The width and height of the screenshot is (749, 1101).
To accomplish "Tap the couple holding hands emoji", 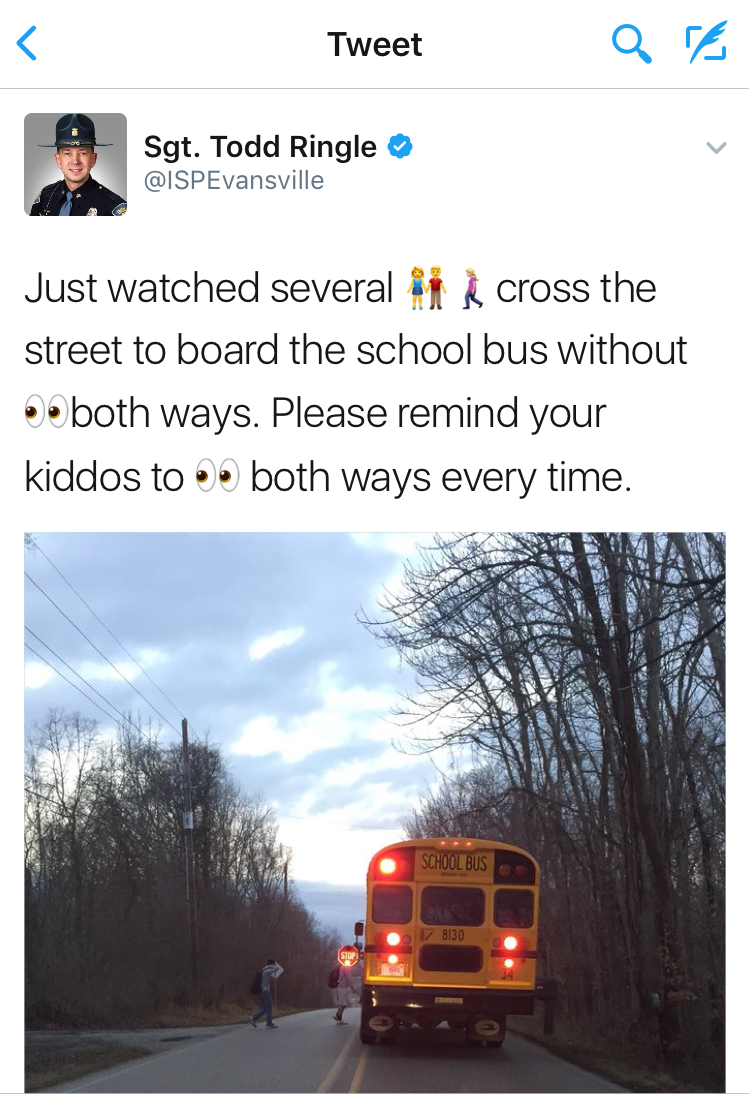I will pyautogui.click(x=427, y=287).
